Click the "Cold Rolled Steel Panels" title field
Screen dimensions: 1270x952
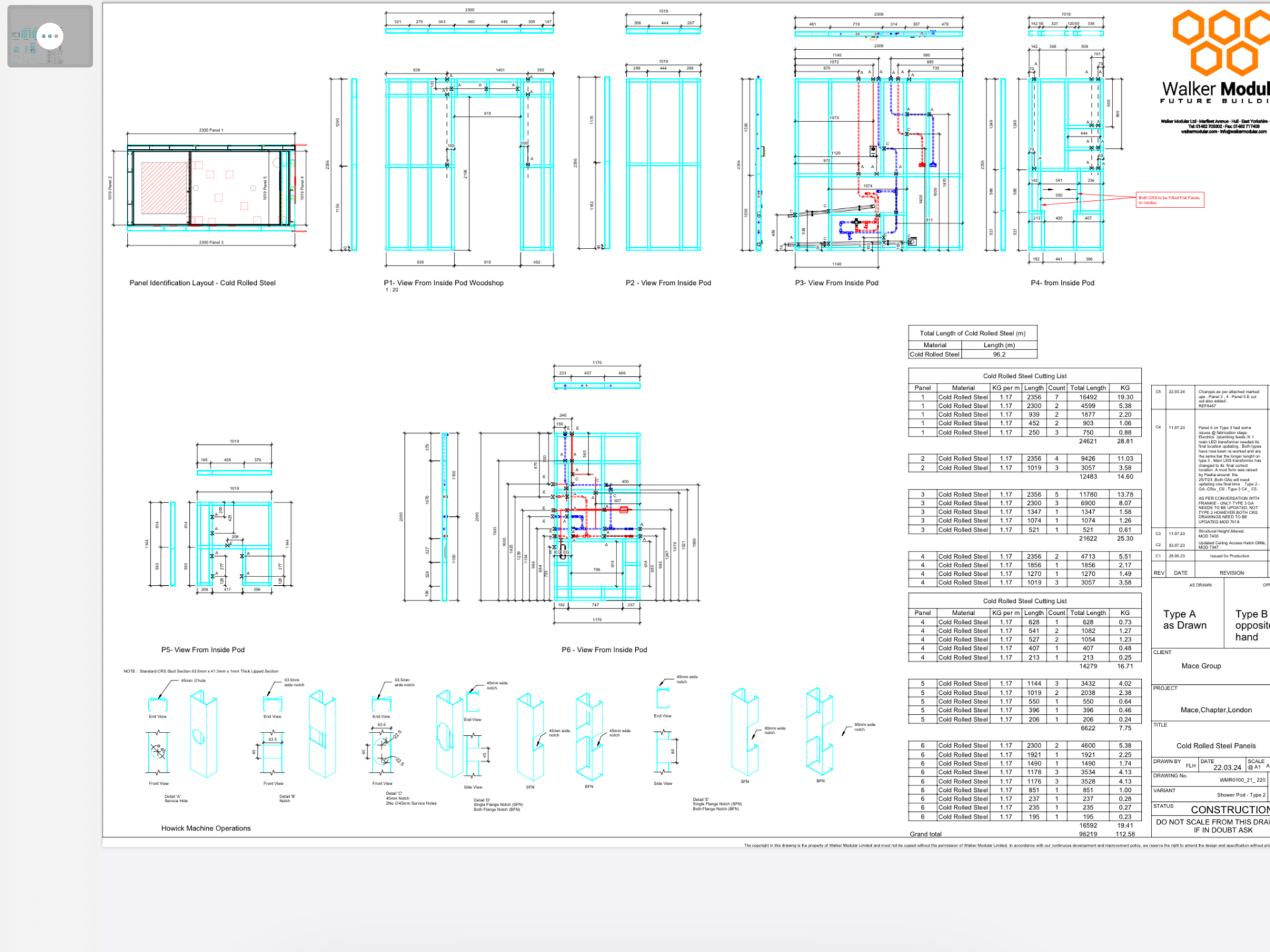click(1216, 746)
